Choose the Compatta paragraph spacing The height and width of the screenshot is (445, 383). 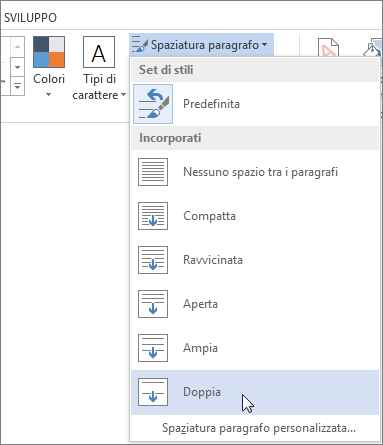255,216
